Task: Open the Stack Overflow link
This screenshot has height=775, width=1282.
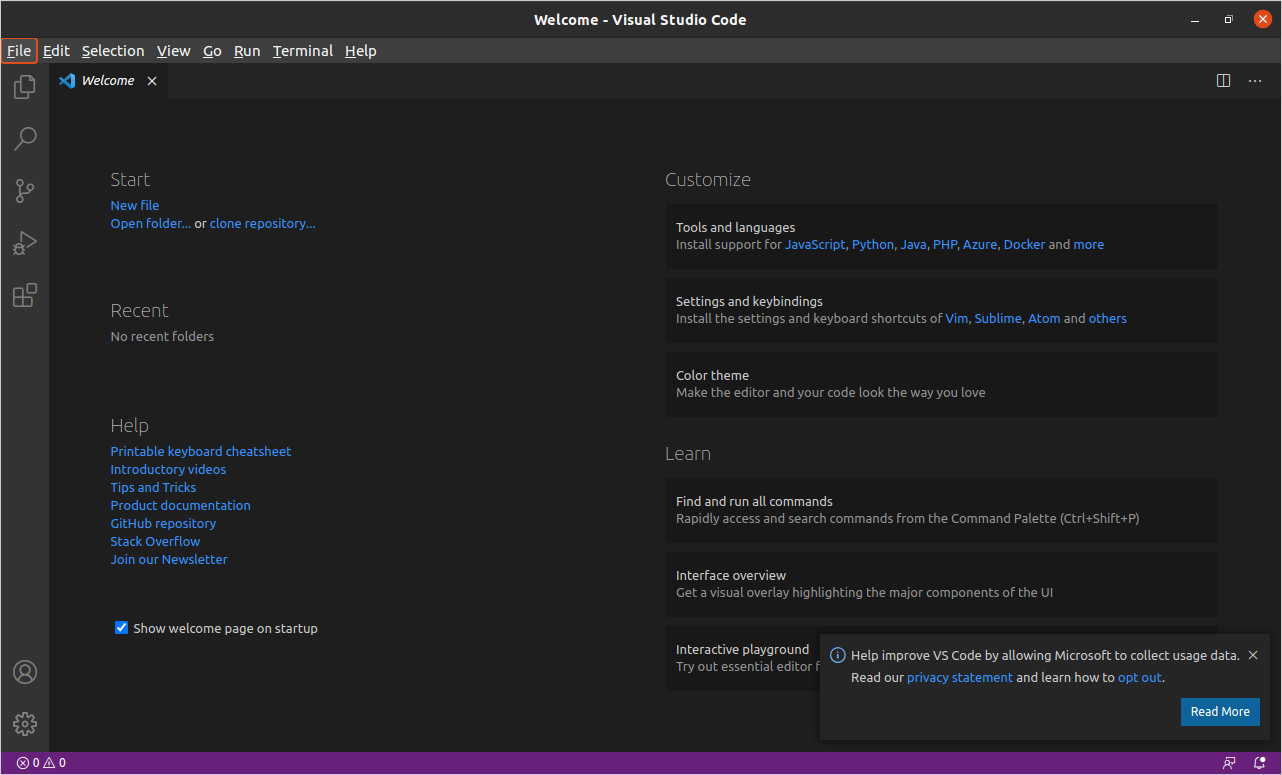Action: pos(156,542)
